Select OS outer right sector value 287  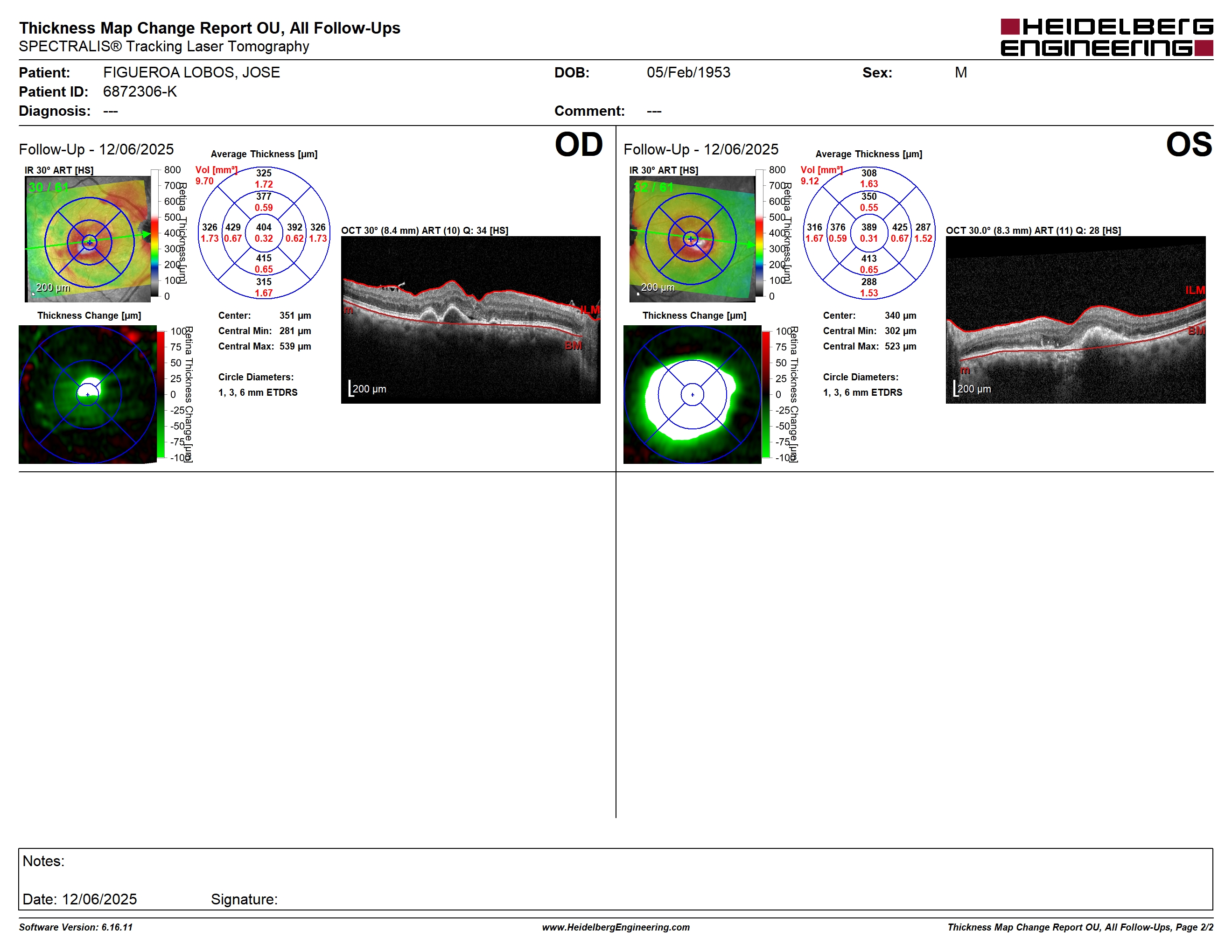(x=923, y=227)
